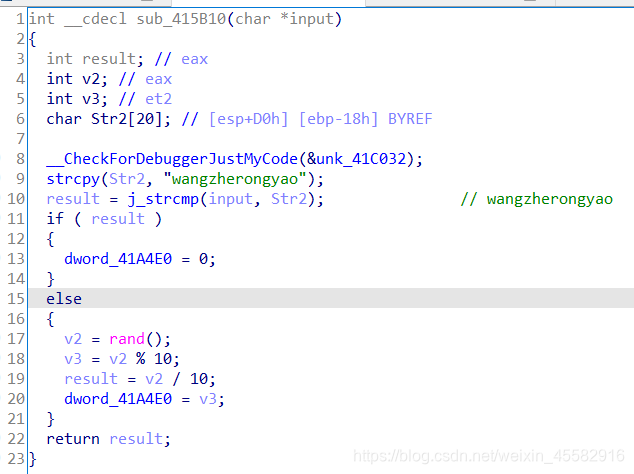
Task: Click the "eax" comment on line 3
Action: pos(194,59)
